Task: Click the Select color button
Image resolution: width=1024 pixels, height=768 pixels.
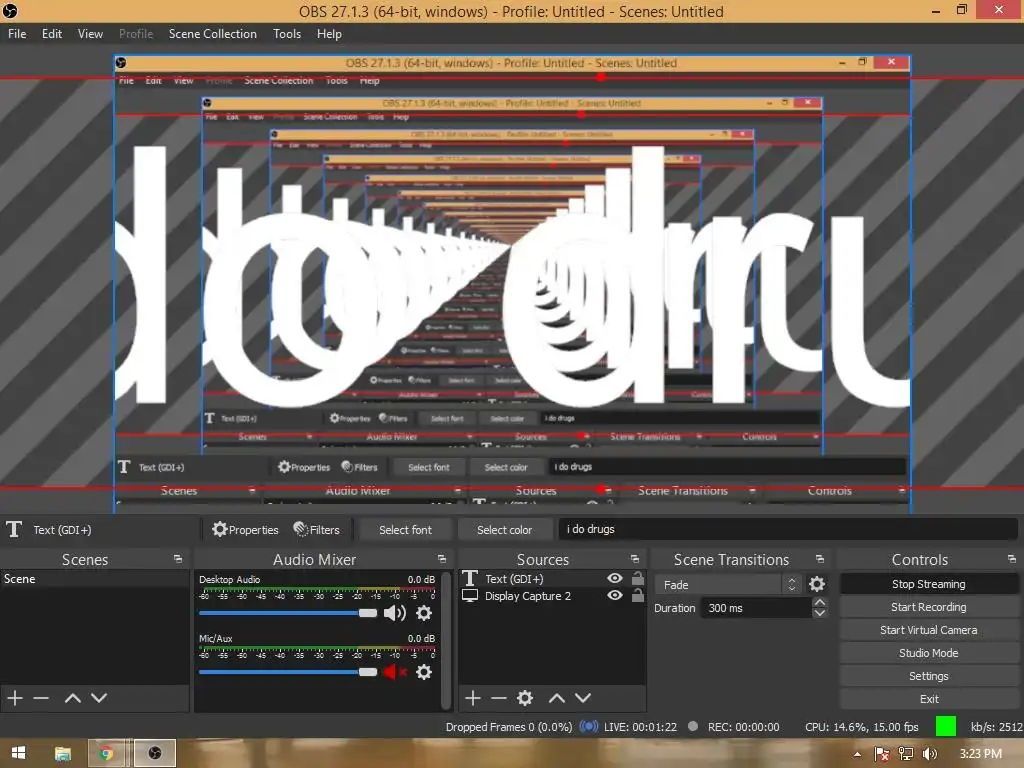Action: pos(504,530)
